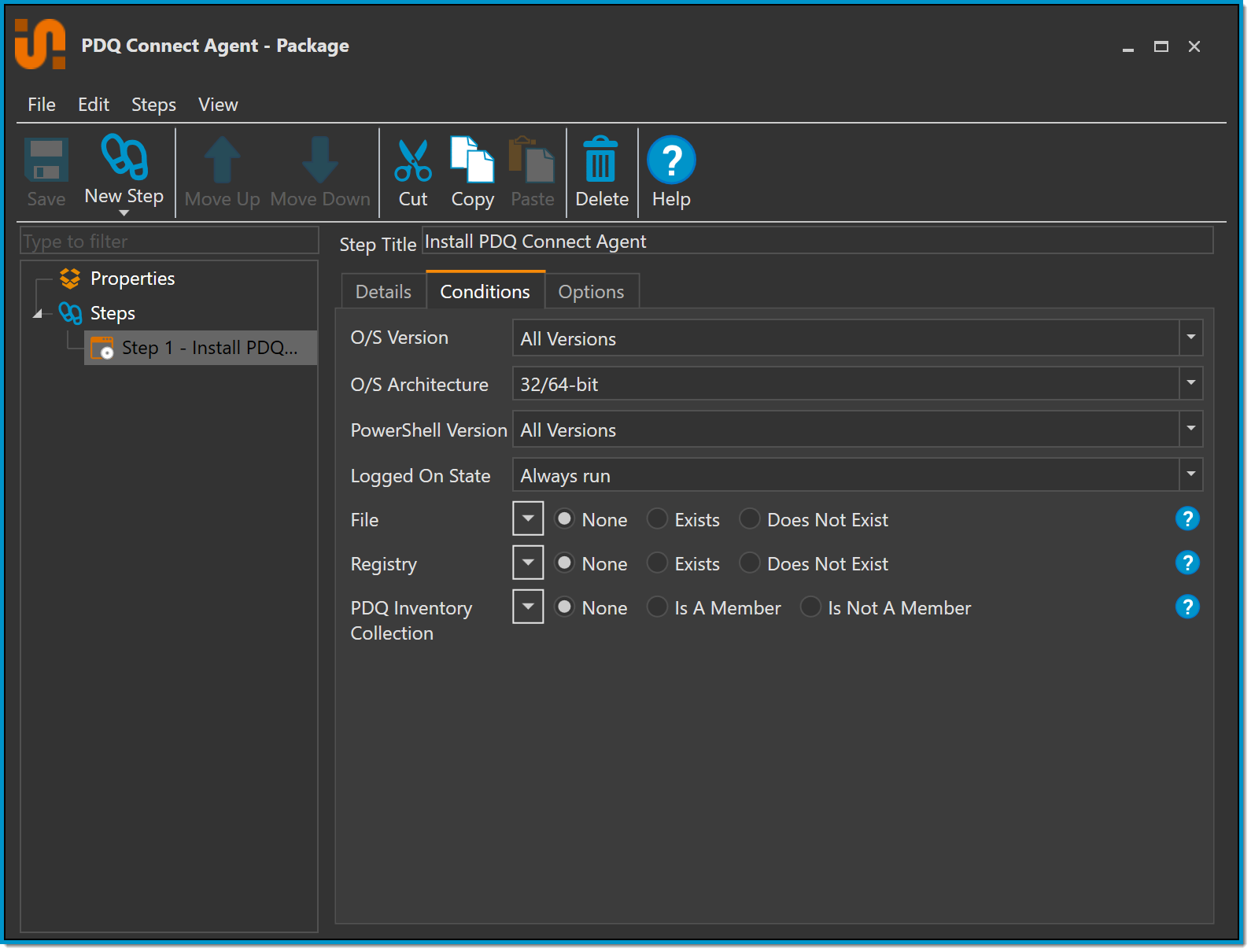Click the Move Up arrow icon
Image resolution: width=1251 pixels, height=952 pixels.
(223, 161)
